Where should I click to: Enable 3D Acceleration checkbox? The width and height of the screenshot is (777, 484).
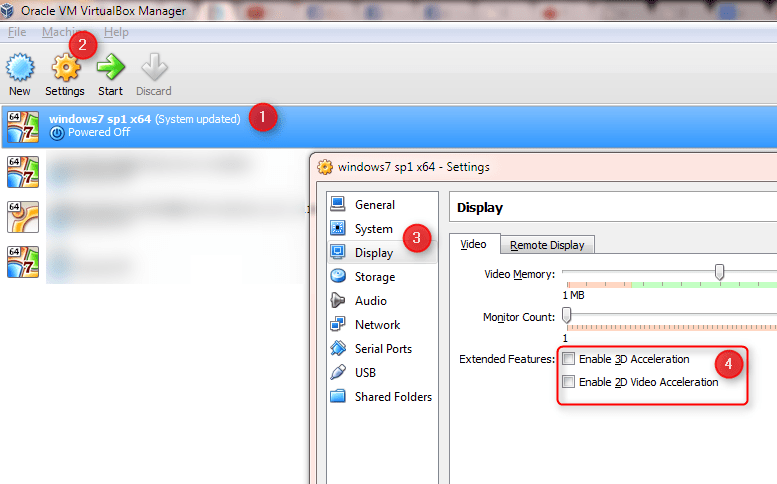[568, 359]
